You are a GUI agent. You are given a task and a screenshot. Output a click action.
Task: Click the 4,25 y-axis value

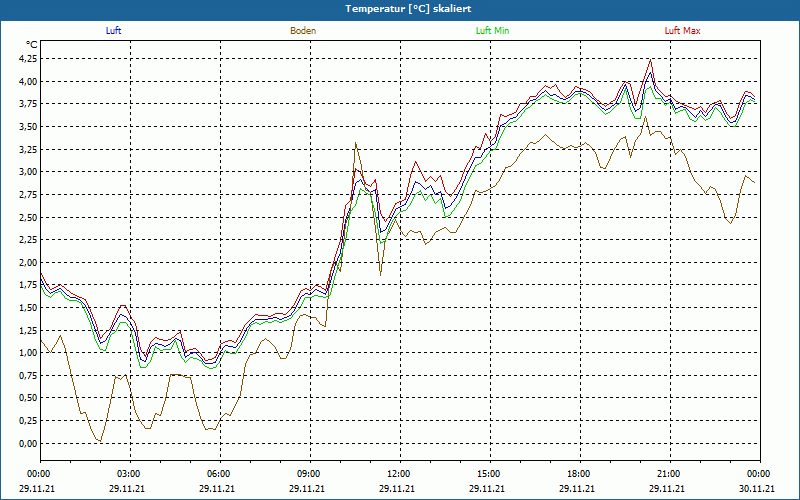coord(28,59)
